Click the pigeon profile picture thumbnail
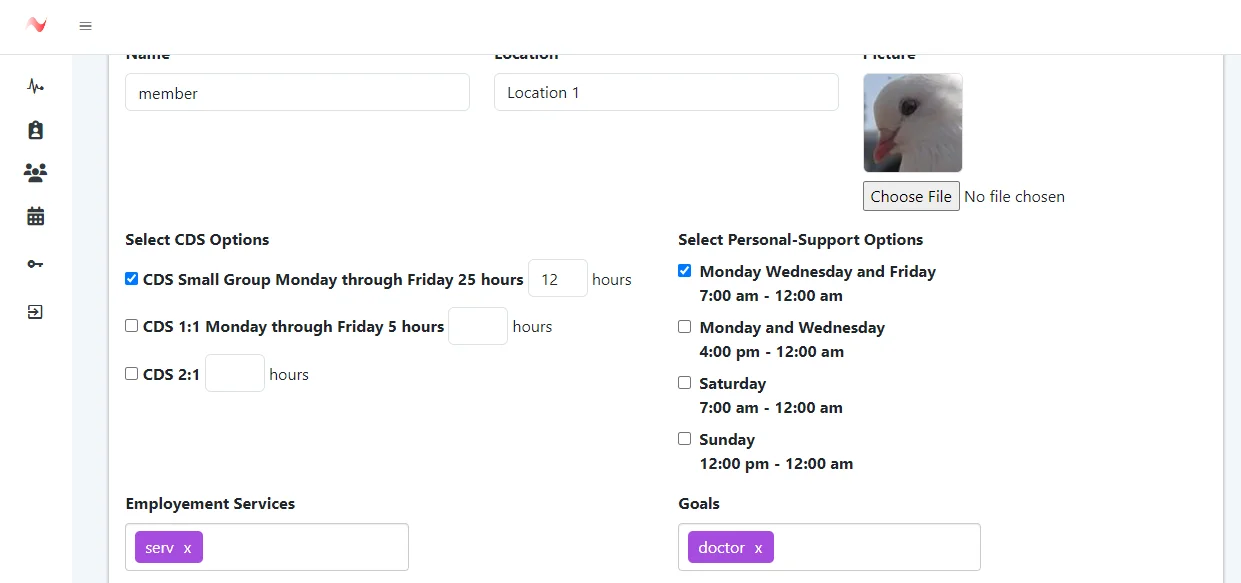 [x=913, y=123]
